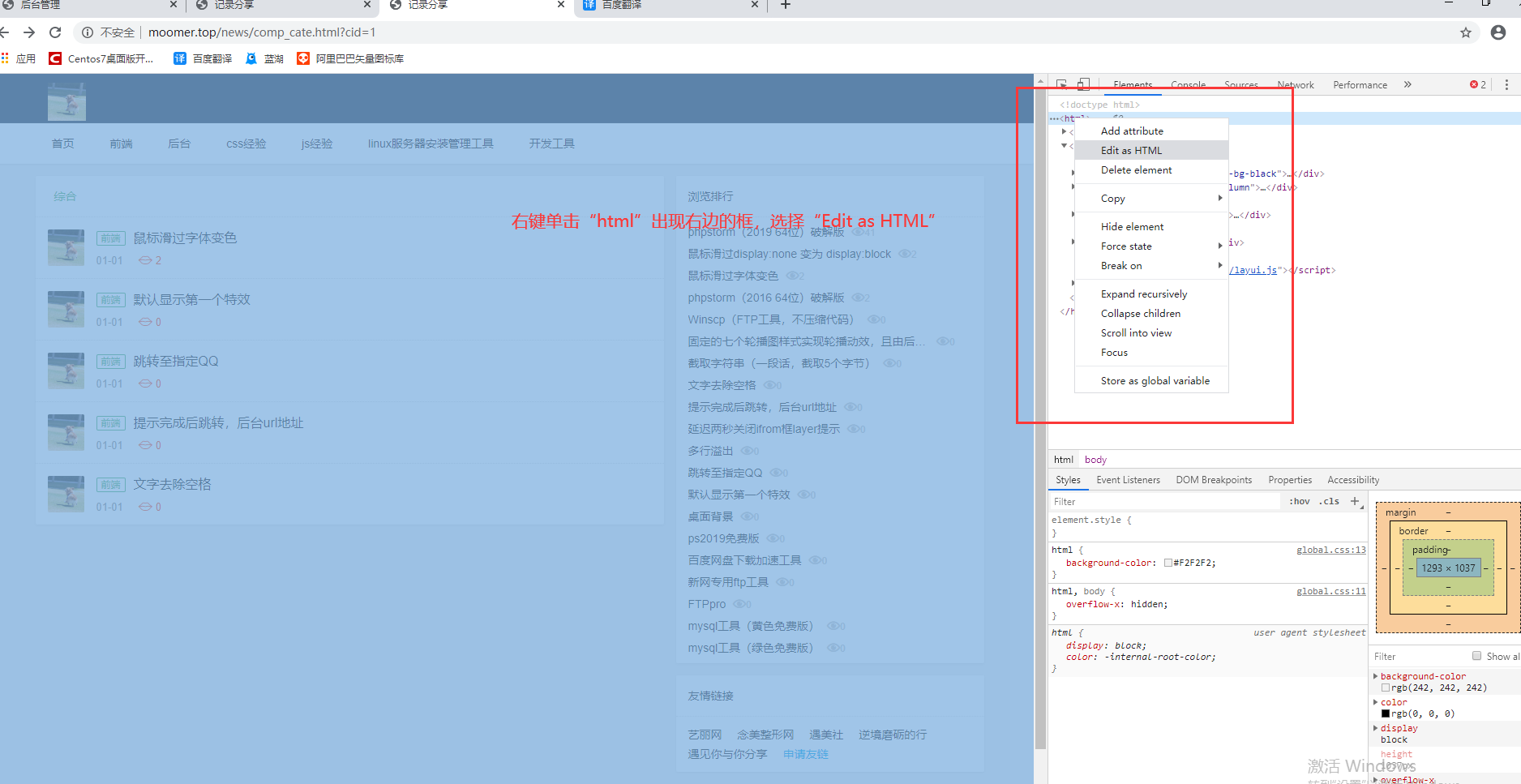Screen dimensions: 1521x784
Task: Open the linux服务器安装管理工具 nav link
Action: tap(431, 144)
